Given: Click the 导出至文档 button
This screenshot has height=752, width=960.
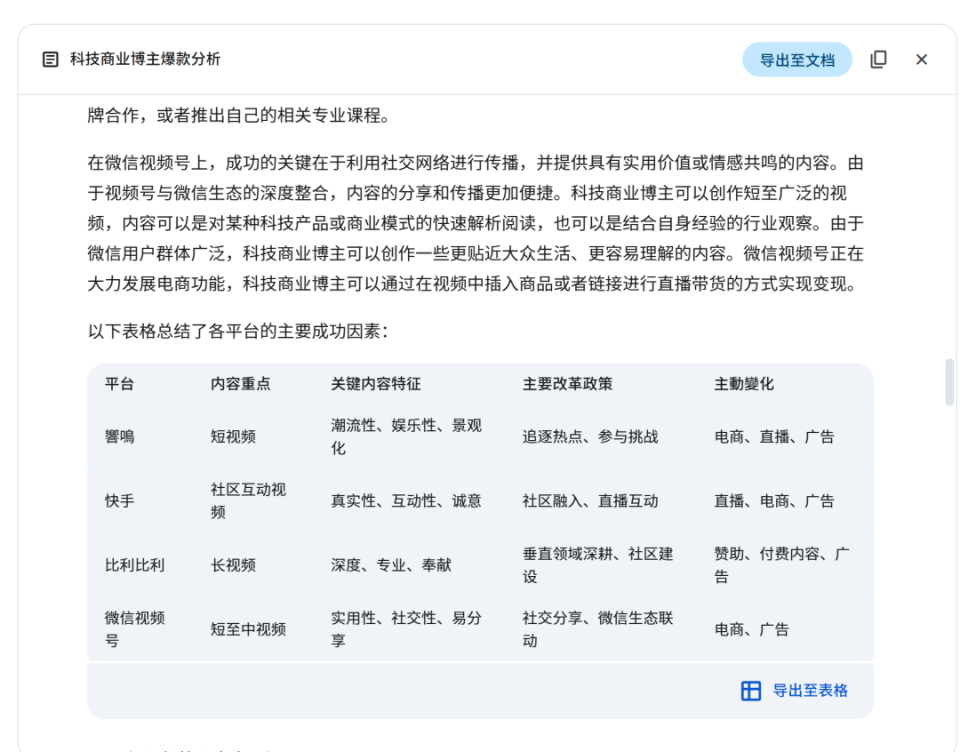Looking at the screenshot, I should pyautogui.click(x=797, y=60).
